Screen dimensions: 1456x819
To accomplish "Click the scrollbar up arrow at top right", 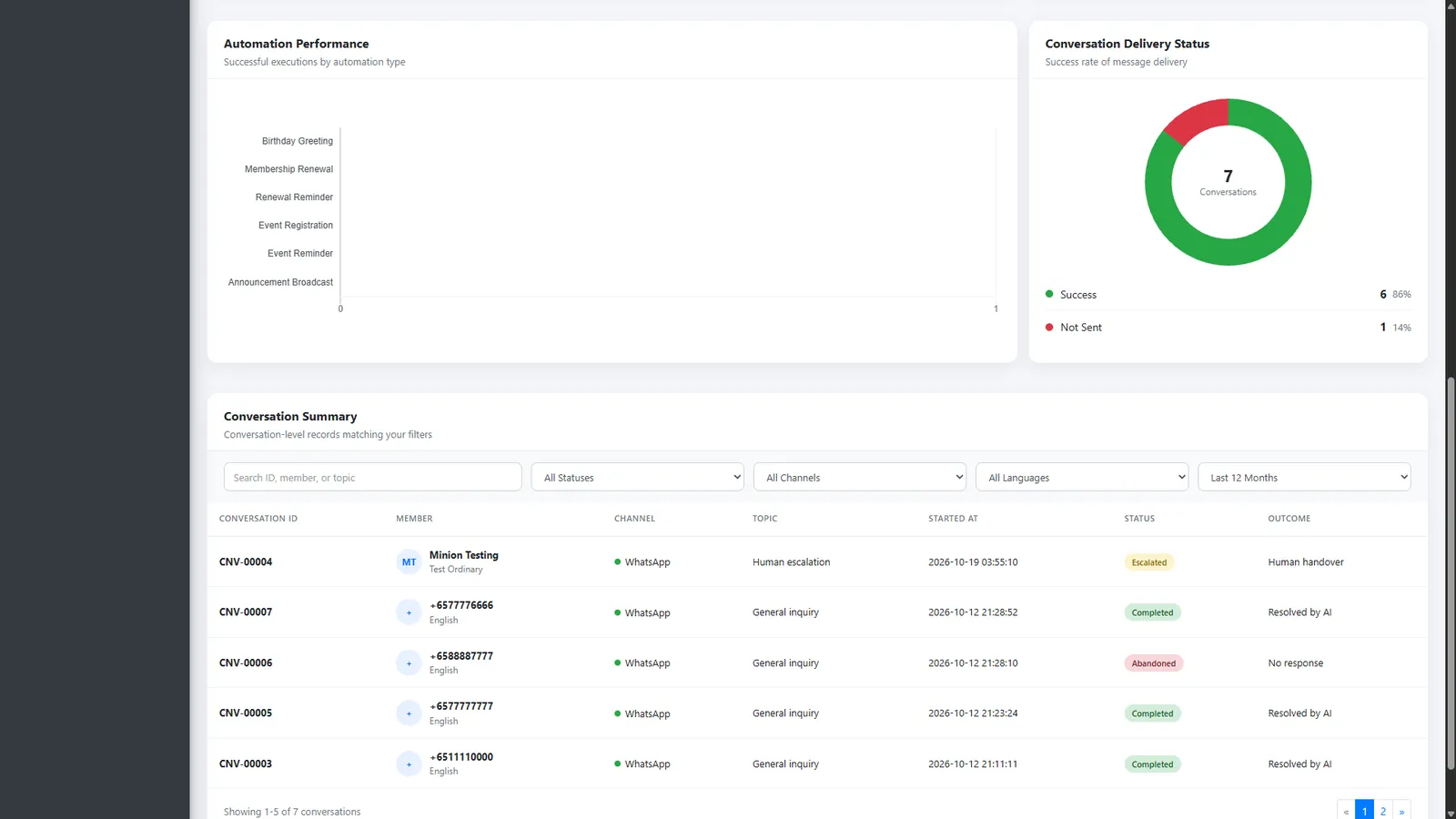I will click(x=1451, y=5).
